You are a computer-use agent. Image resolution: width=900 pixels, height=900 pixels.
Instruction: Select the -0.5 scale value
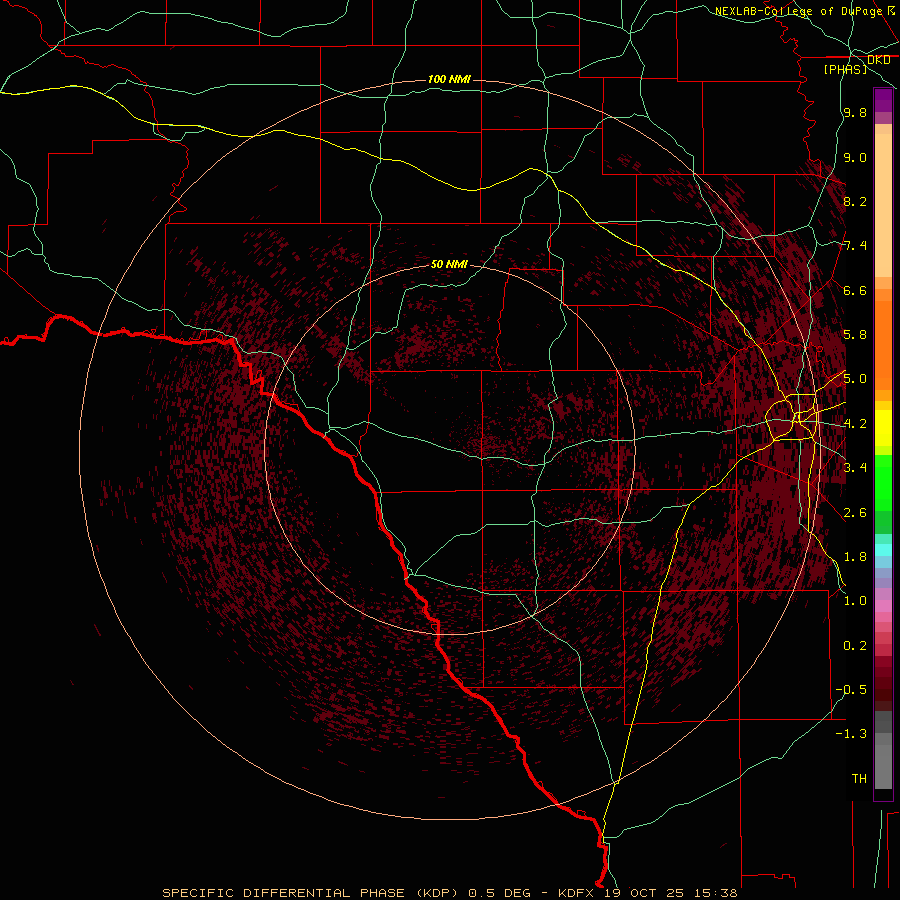click(851, 690)
